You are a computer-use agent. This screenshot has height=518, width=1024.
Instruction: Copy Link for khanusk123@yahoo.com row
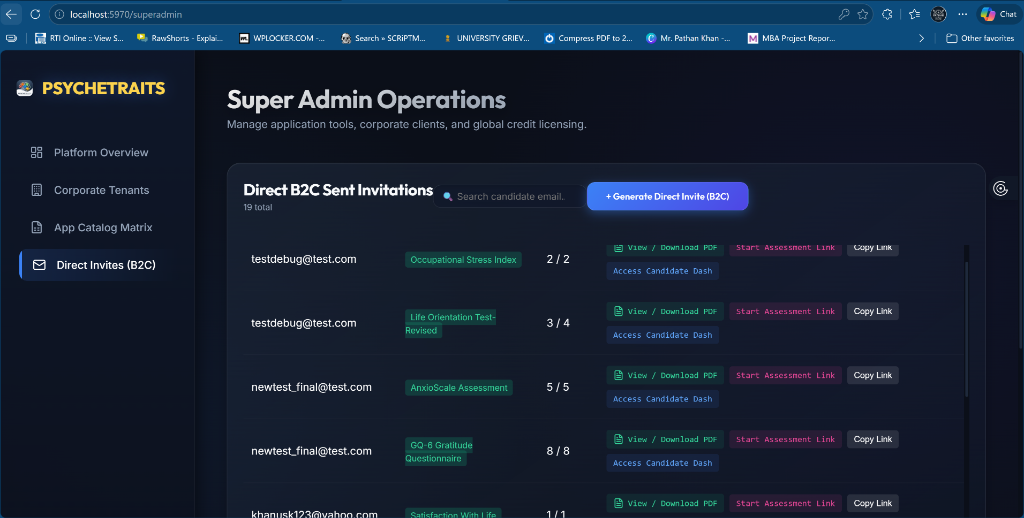[x=872, y=504]
